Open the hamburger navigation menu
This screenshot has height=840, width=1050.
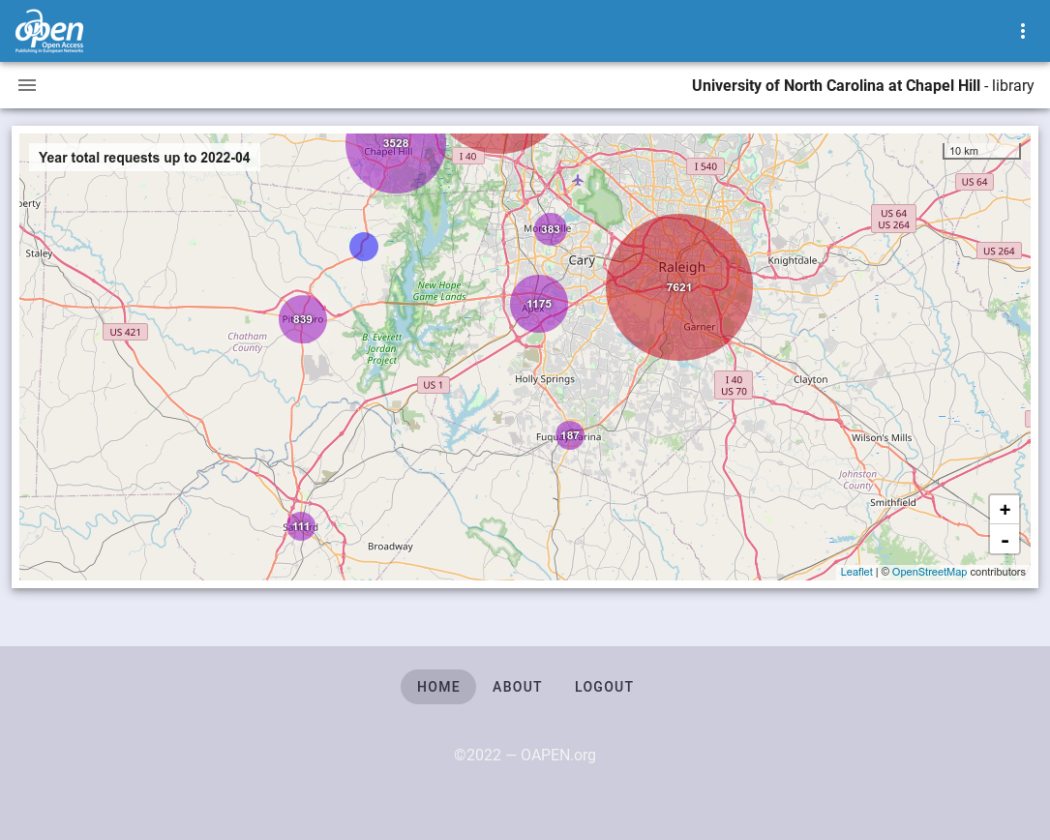[27, 85]
